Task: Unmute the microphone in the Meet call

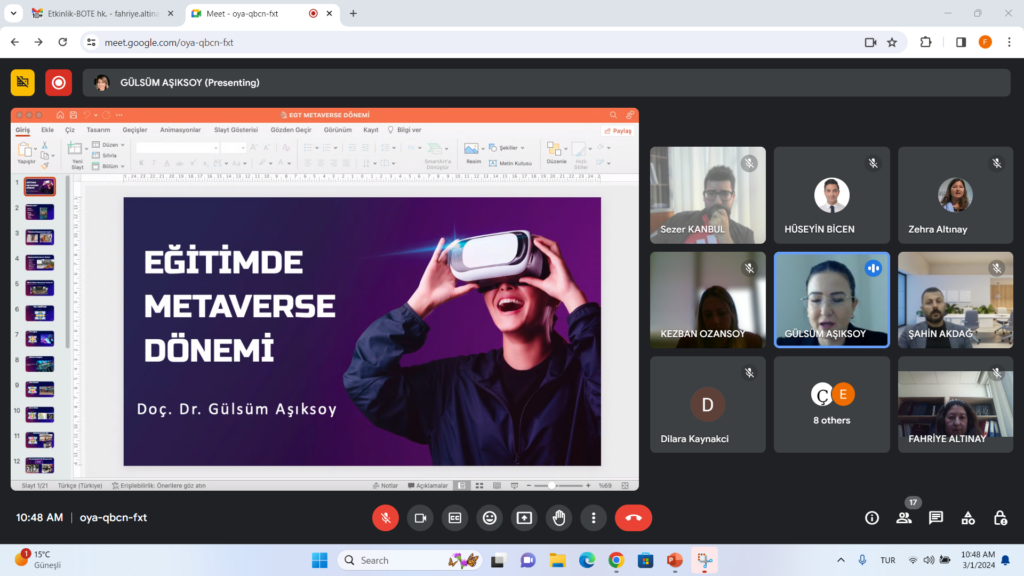Action: tap(385, 518)
